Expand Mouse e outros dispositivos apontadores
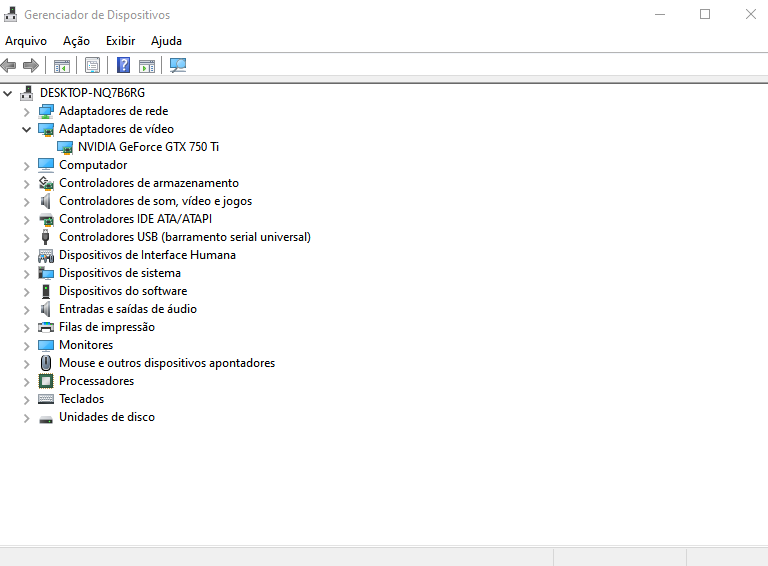The image size is (768, 566). (26, 363)
